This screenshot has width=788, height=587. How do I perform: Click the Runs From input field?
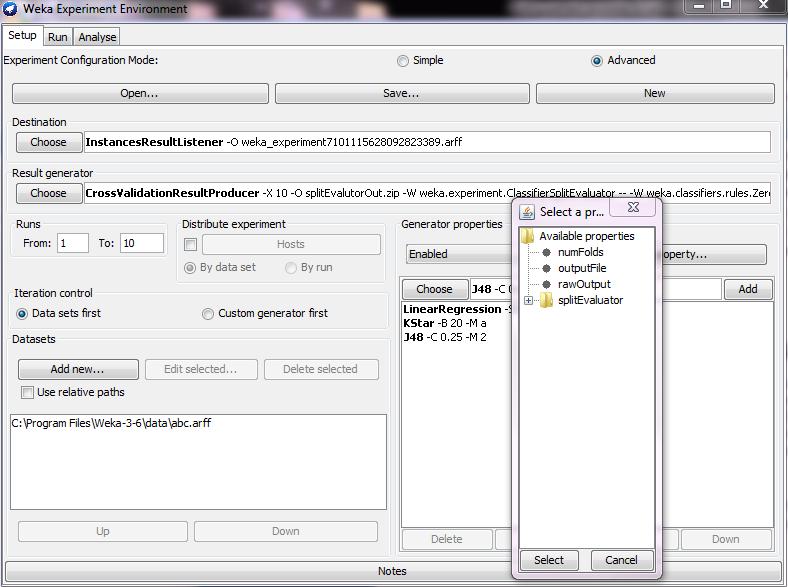coord(73,243)
